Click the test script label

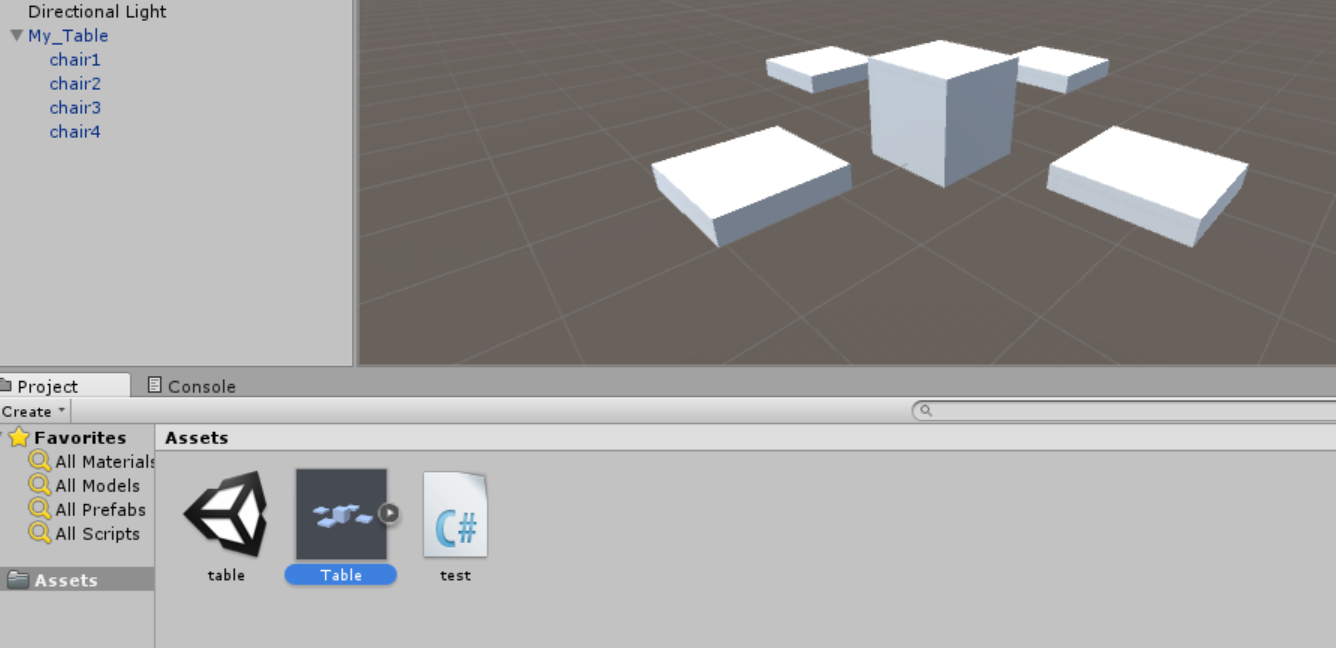(456, 575)
